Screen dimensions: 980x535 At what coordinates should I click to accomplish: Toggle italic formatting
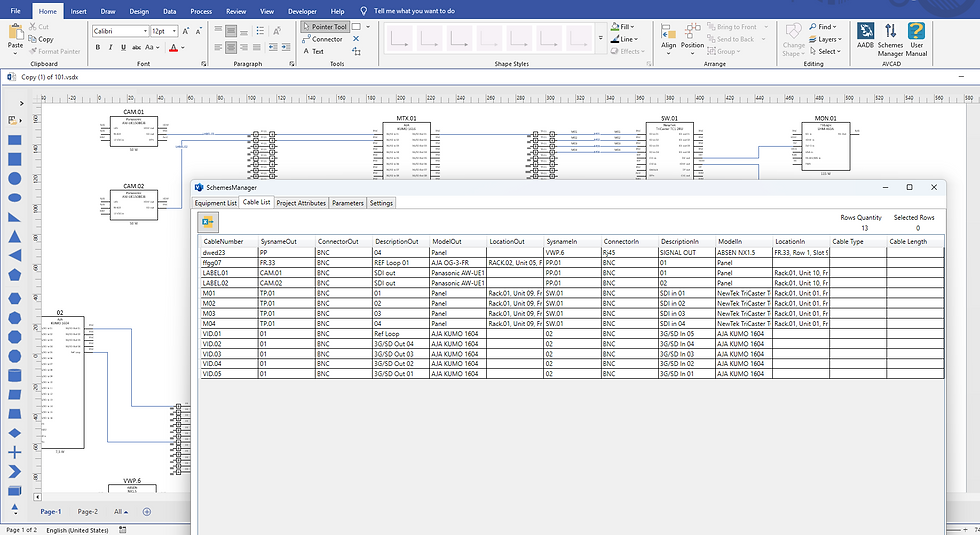110,48
